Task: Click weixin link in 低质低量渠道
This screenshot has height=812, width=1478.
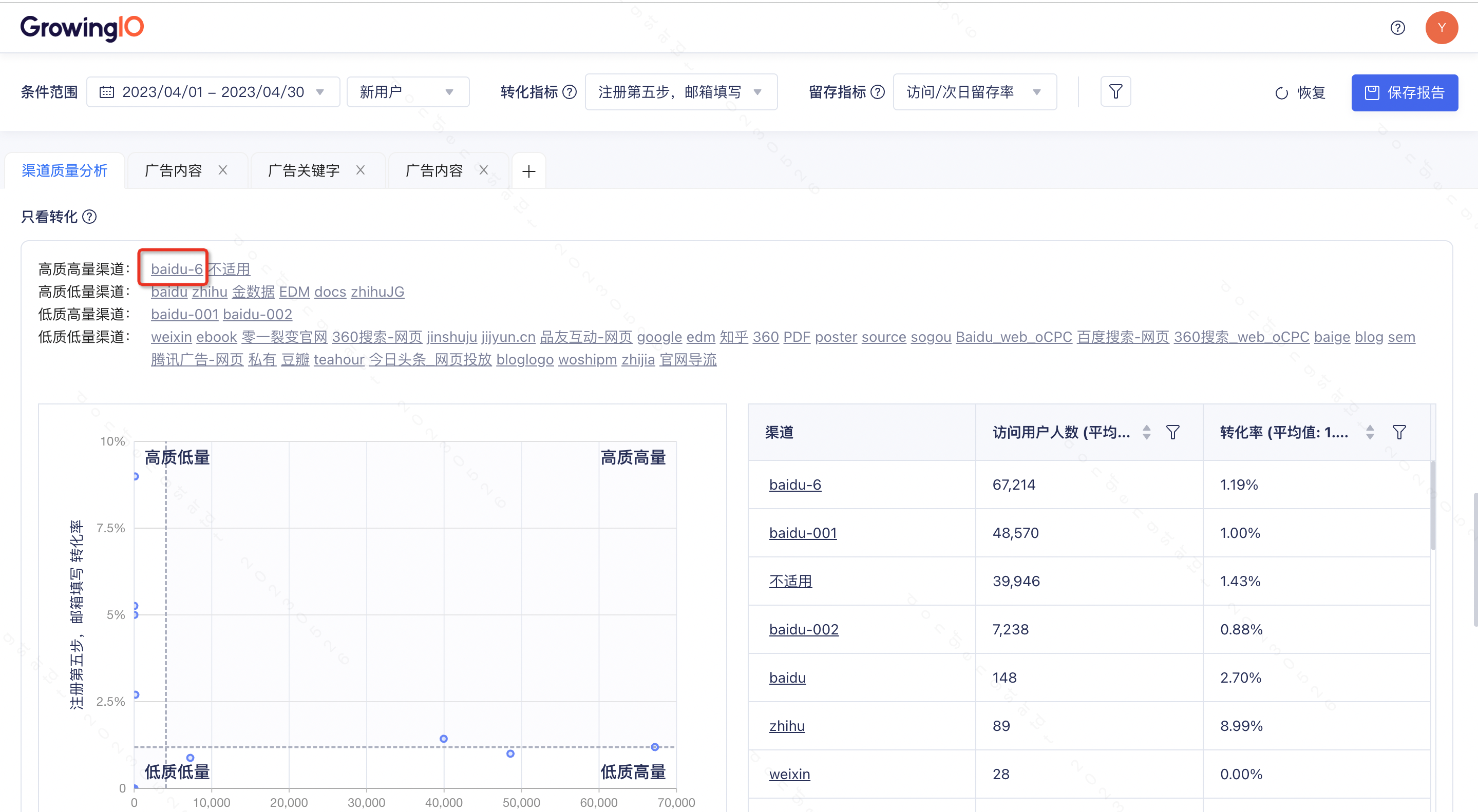Action: (172, 337)
